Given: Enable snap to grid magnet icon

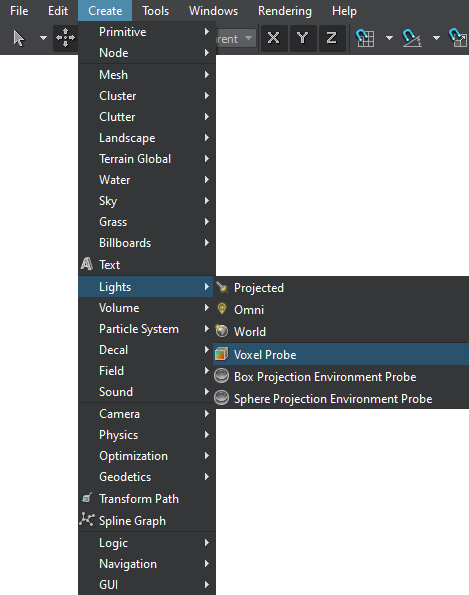Looking at the screenshot, I should pos(365,38).
